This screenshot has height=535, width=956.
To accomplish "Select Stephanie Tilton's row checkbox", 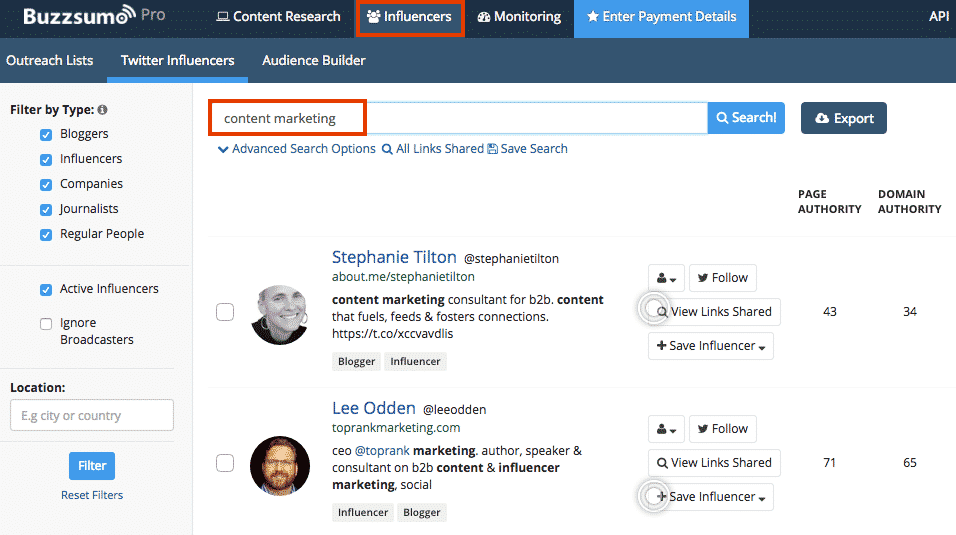I will (x=225, y=312).
